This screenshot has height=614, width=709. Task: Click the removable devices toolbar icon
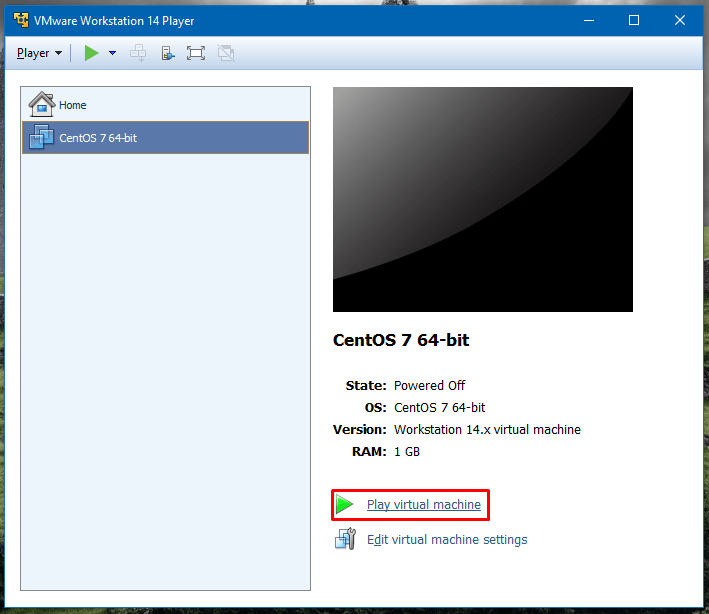(x=168, y=53)
